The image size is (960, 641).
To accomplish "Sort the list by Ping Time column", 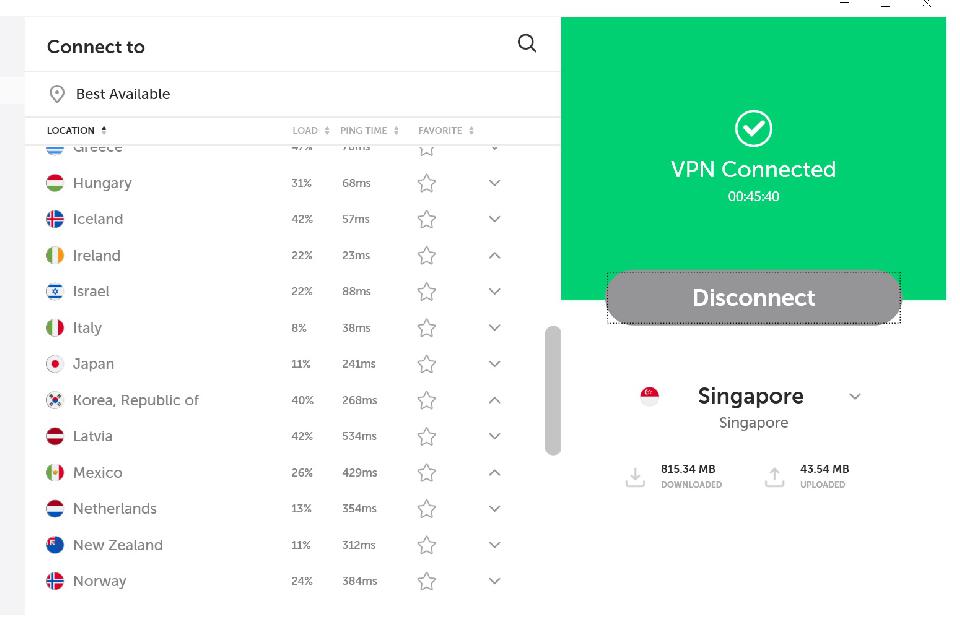I will (x=368, y=131).
